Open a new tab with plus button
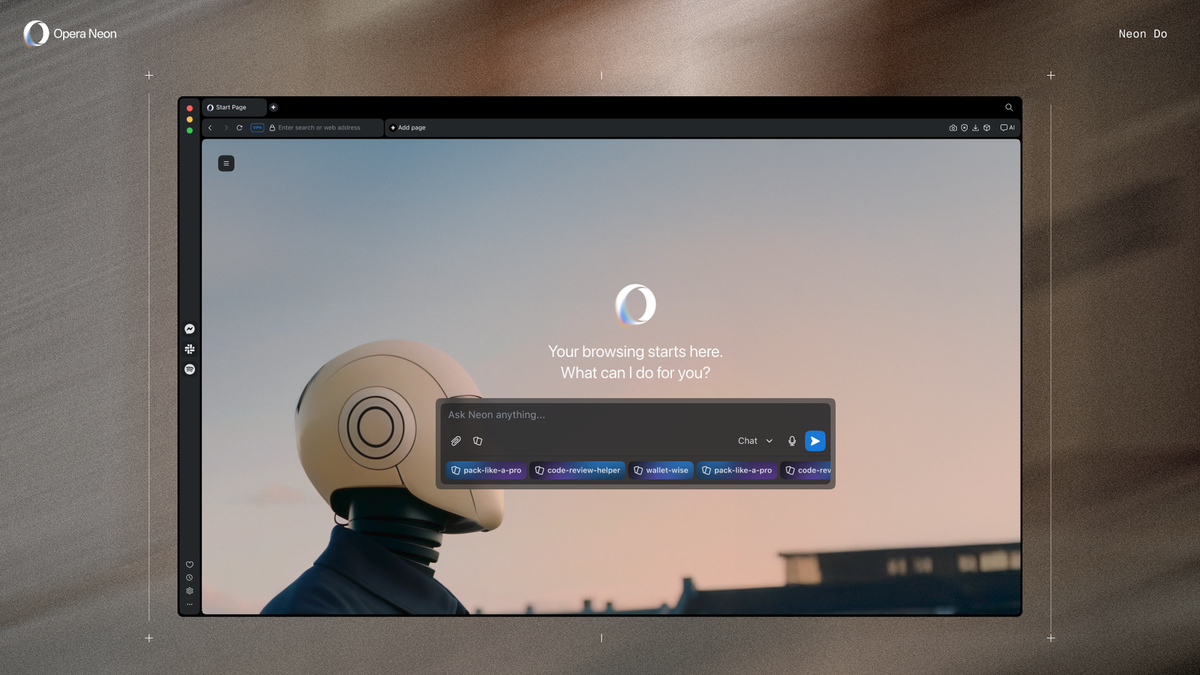 point(274,107)
